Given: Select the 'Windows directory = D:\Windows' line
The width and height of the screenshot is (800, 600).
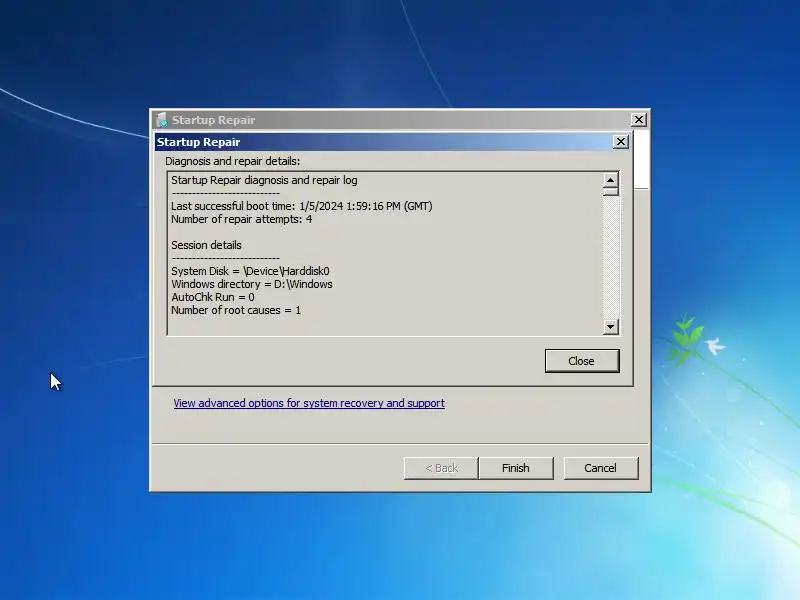Looking at the screenshot, I should point(252,284).
